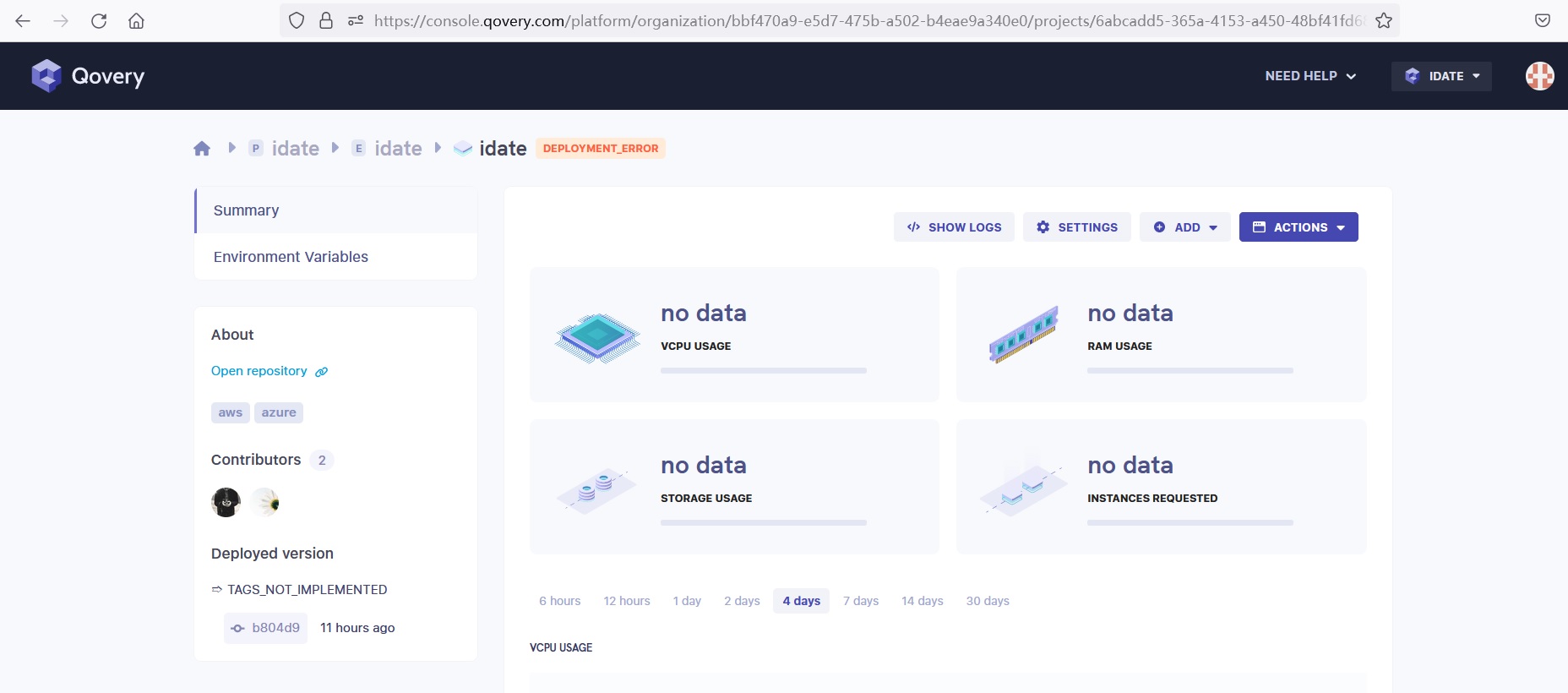This screenshot has width=1568, height=693.
Task: Click the DEPLOYMENT_ERROR status badge
Action: tap(601, 149)
